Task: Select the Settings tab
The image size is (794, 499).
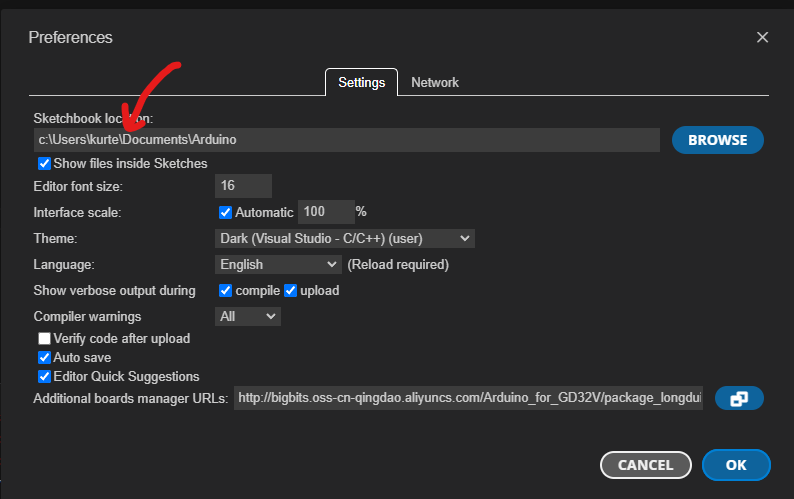Action: point(361,83)
